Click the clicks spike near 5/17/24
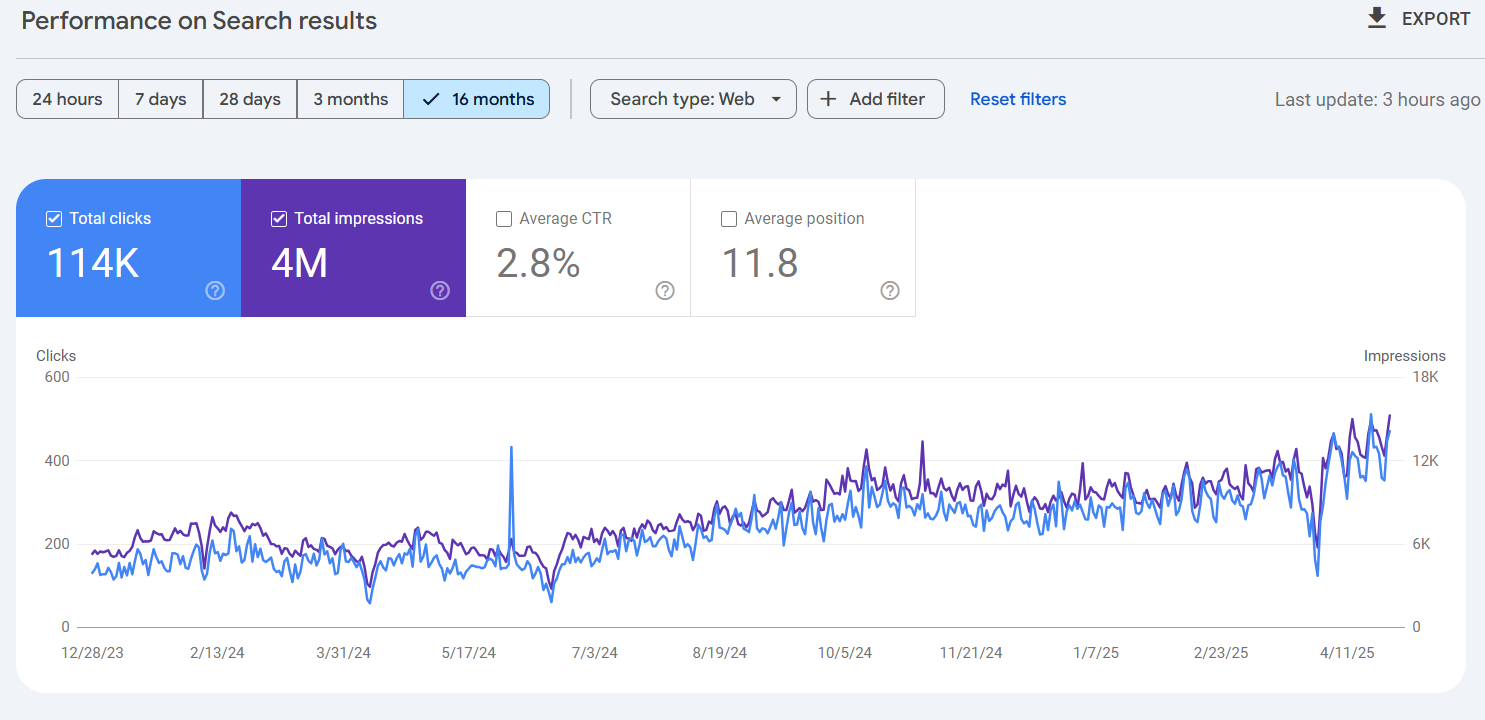The image size is (1485, 720). (x=511, y=448)
